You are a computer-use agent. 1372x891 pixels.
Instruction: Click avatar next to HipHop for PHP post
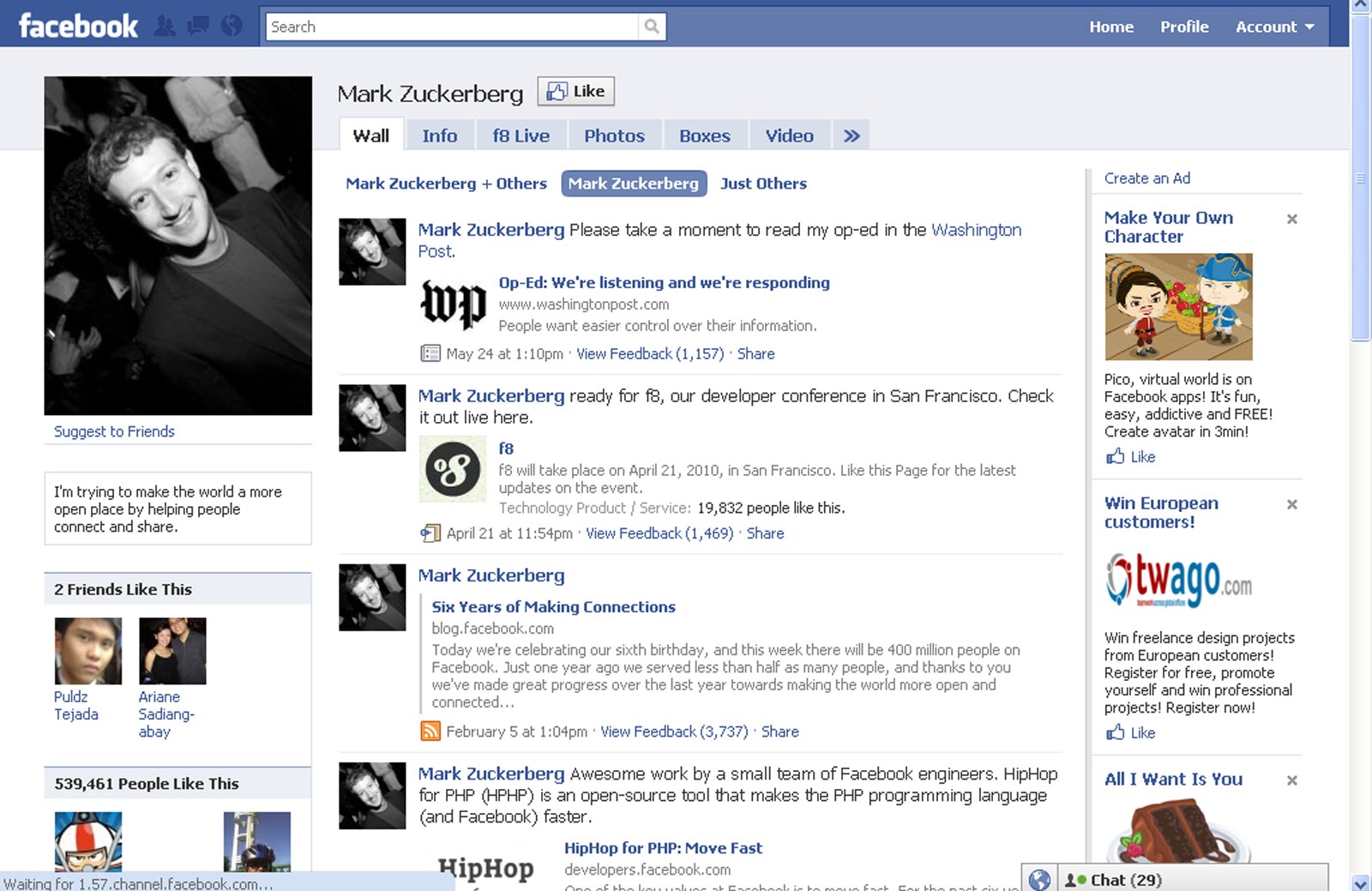[372, 796]
